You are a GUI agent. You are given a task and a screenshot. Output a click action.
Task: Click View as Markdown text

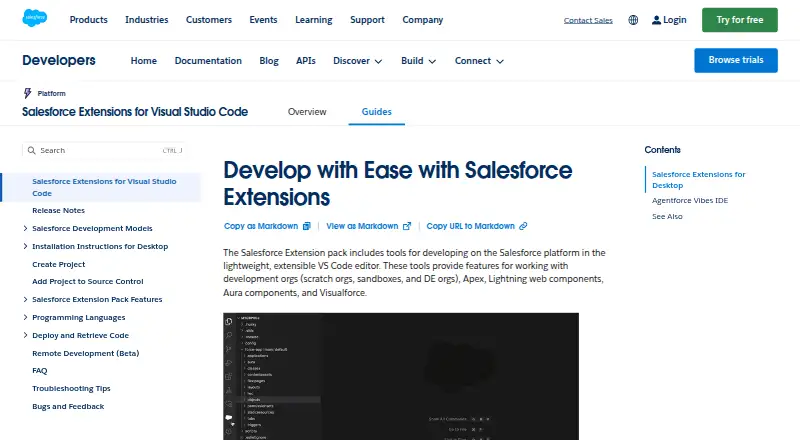(362, 226)
